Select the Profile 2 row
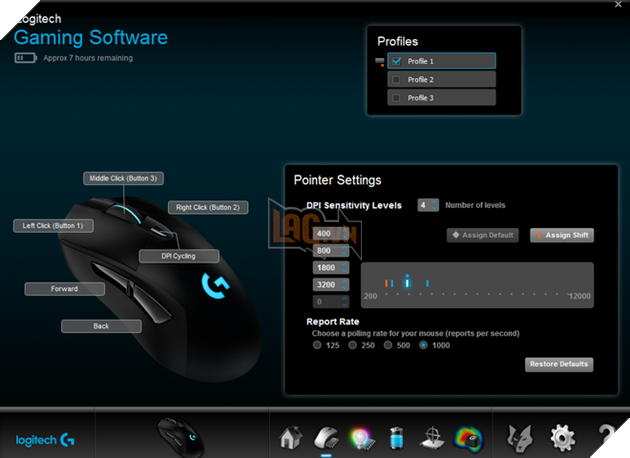The width and height of the screenshot is (630, 458). click(442, 80)
